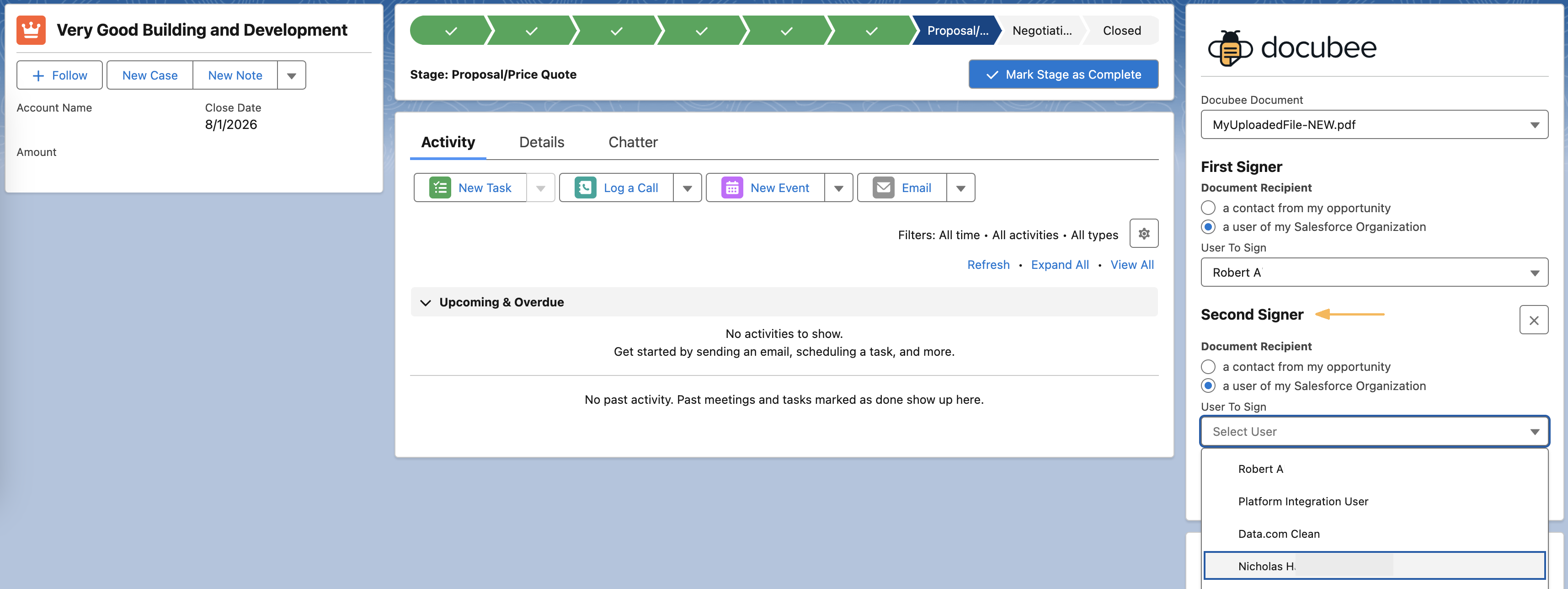Click the green New Task icon

coord(439,187)
